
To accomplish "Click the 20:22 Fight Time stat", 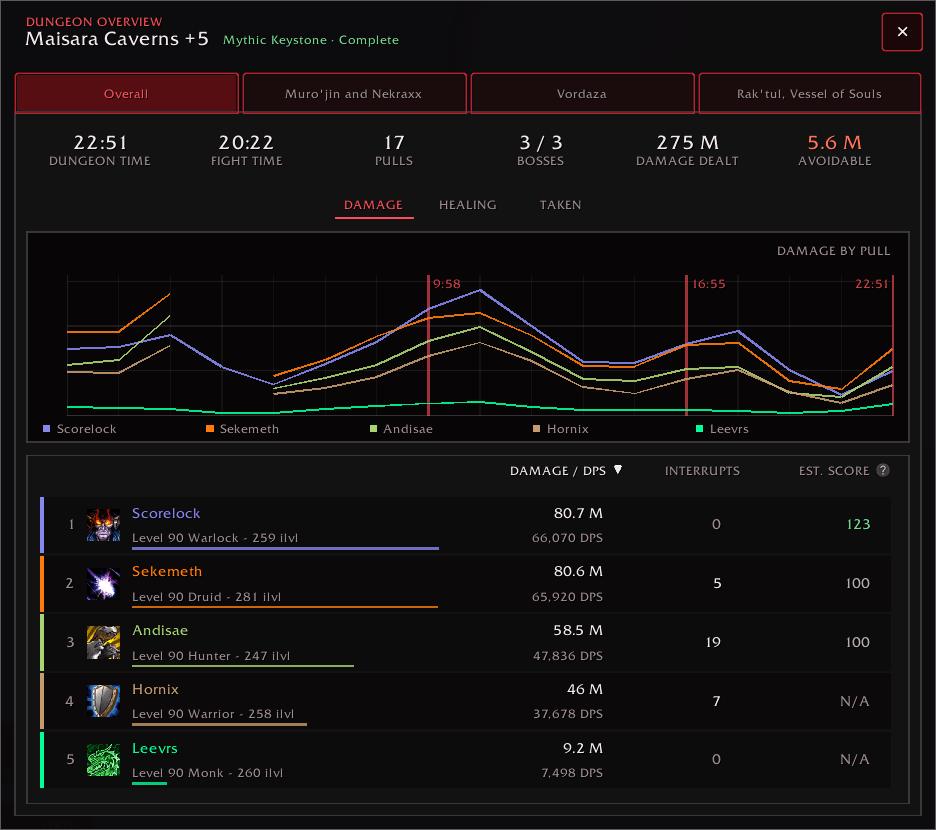I will (247, 150).
